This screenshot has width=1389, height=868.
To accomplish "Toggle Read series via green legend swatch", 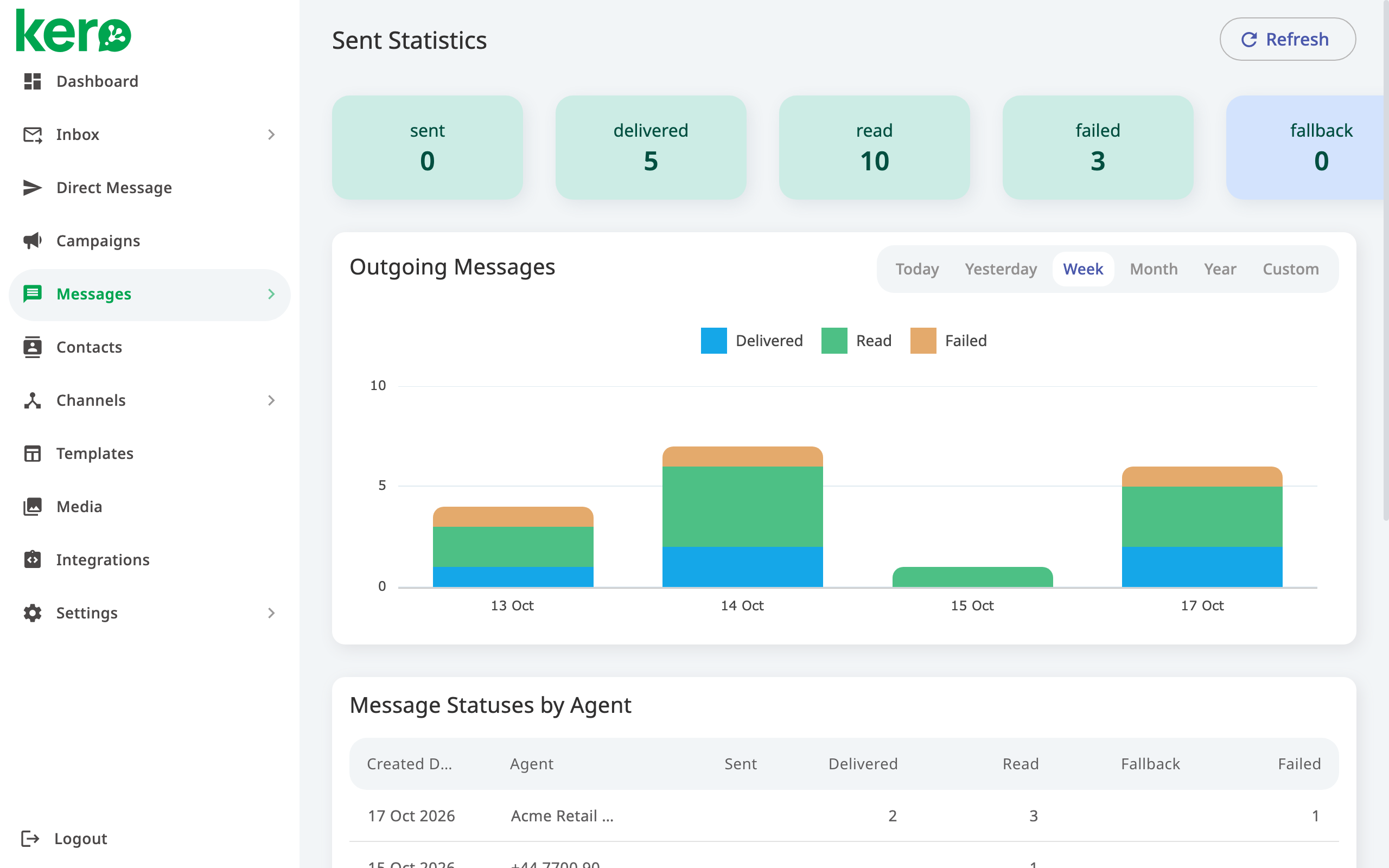I will pyautogui.click(x=834, y=341).
